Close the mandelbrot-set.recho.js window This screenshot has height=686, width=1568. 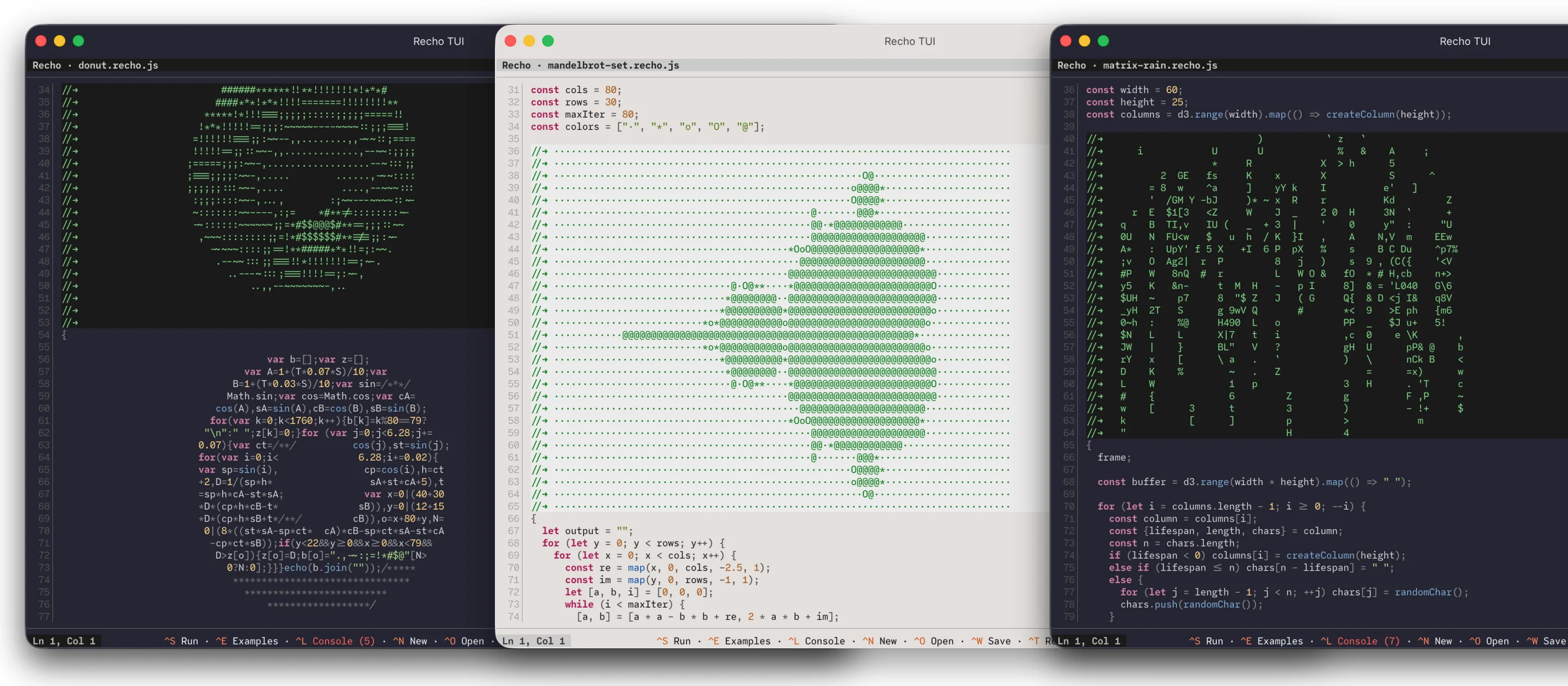(x=511, y=41)
